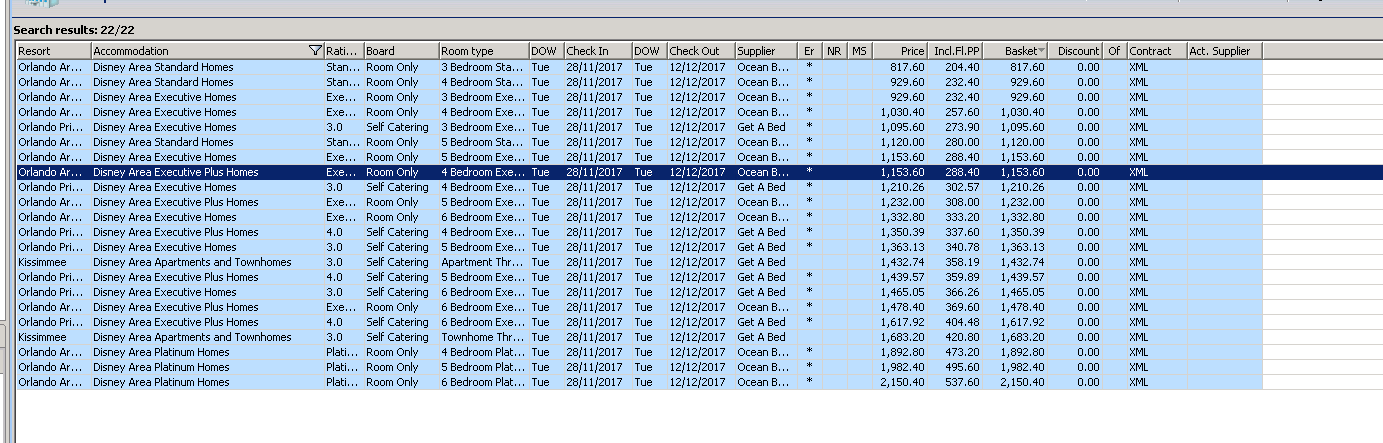The image size is (1383, 443).
Task: Sort results by Check In header
Action: [598, 51]
